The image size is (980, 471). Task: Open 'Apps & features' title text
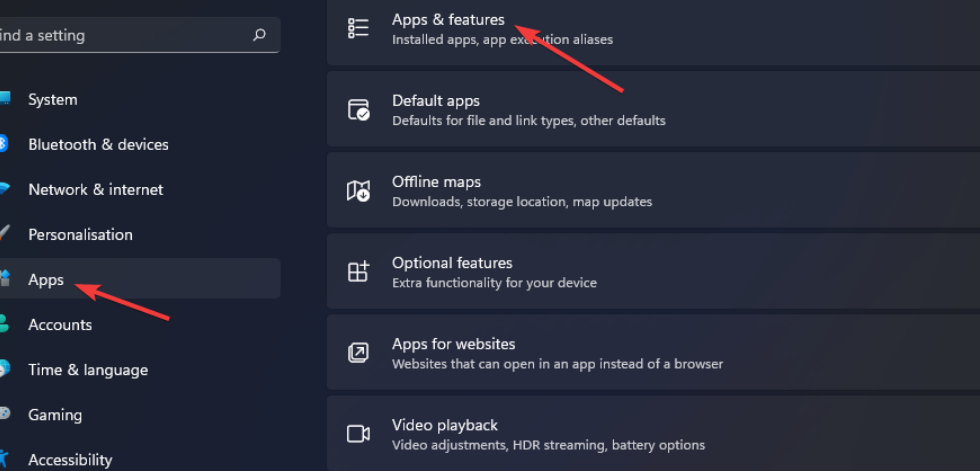tap(448, 19)
